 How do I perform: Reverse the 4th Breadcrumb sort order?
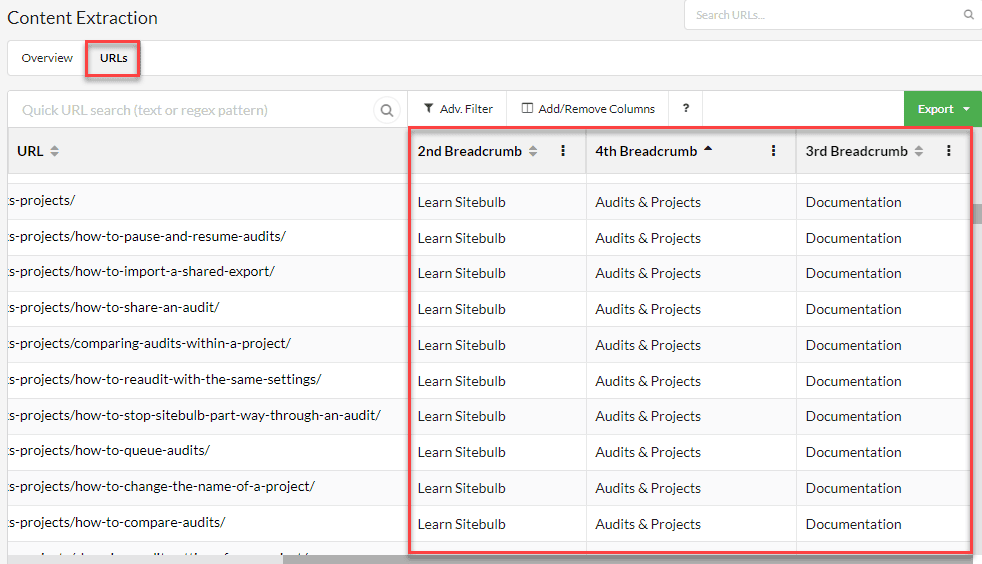tap(708, 149)
